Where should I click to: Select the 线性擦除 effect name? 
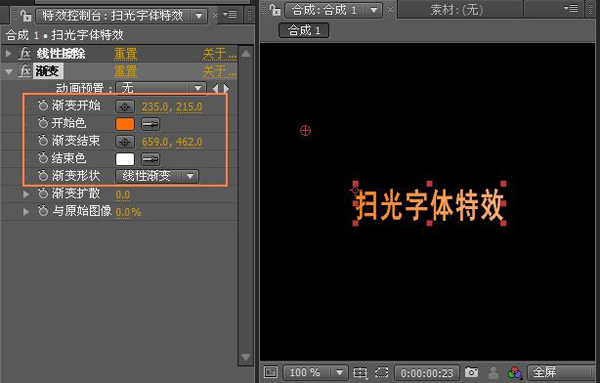[61, 54]
